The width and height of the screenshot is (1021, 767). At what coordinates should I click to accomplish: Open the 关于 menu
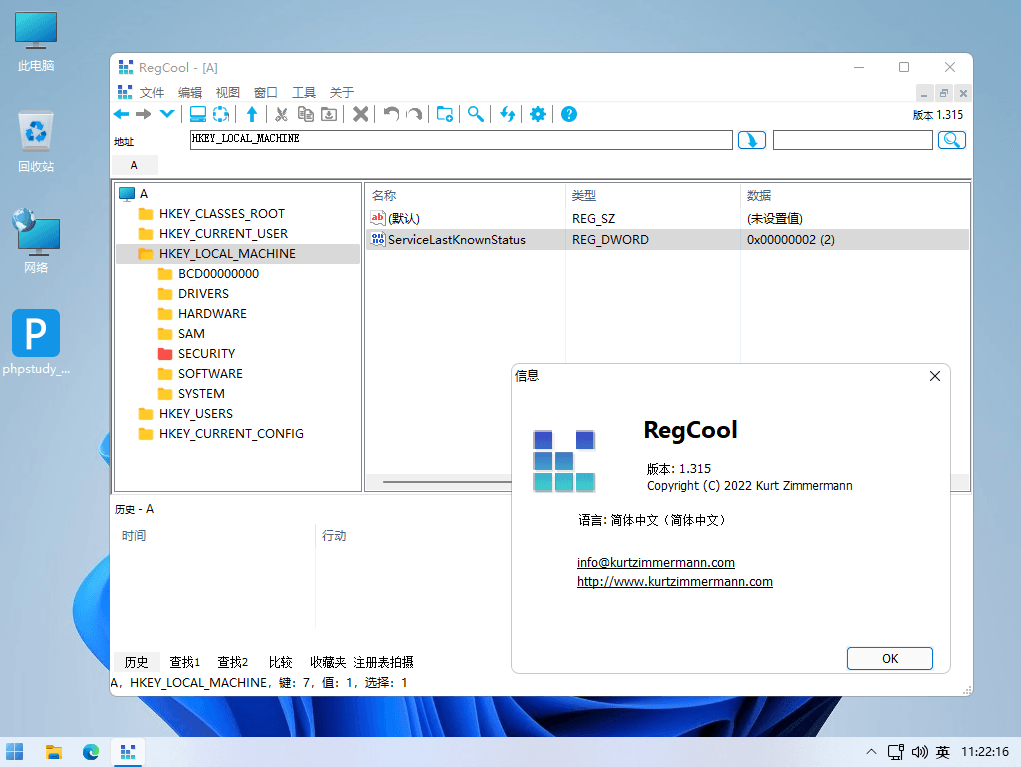pyautogui.click(x=342, y=92)
